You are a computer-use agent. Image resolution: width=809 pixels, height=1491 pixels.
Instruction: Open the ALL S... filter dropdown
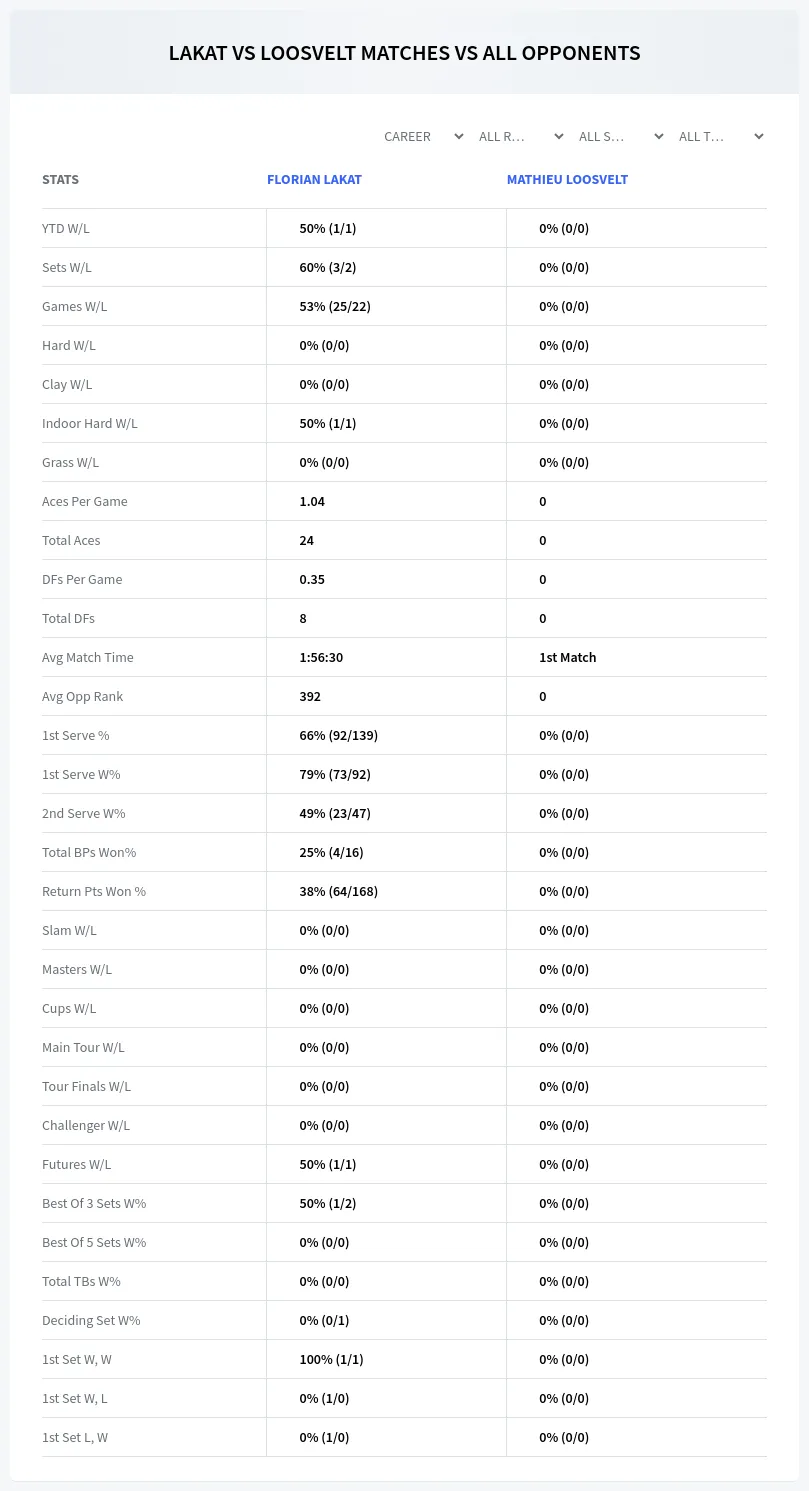tap(620, 136)
